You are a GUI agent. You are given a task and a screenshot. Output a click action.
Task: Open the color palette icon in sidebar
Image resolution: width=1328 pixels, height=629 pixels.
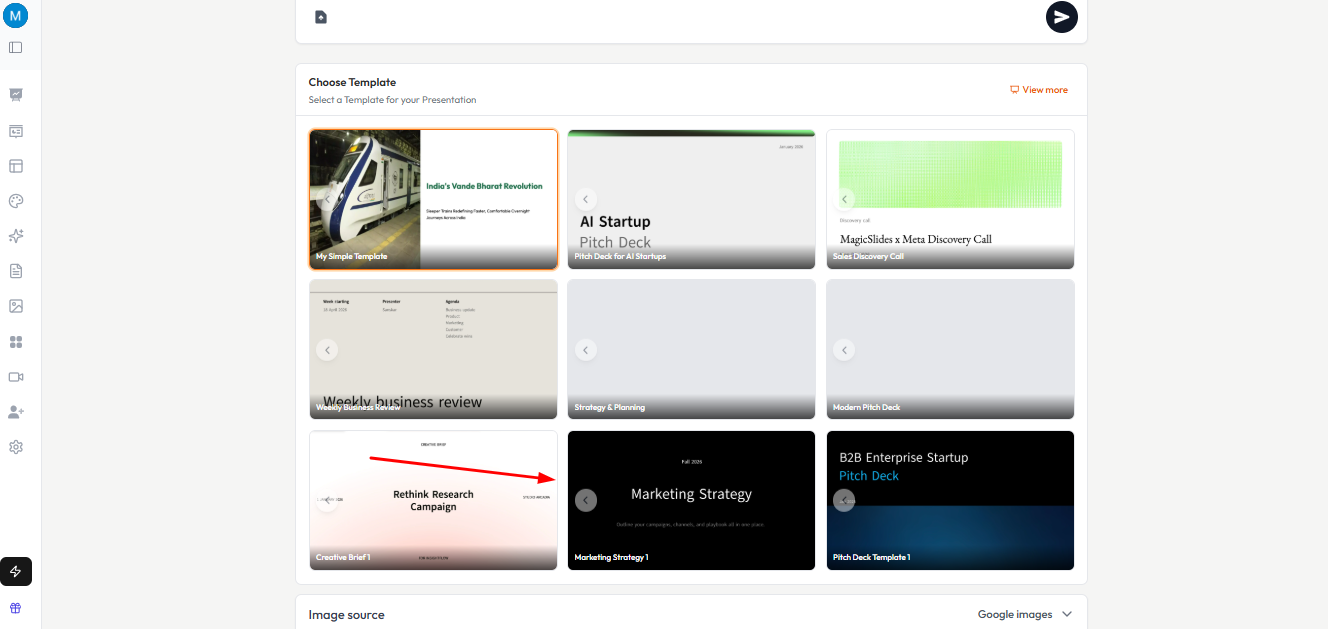click(x=16, y=201)
